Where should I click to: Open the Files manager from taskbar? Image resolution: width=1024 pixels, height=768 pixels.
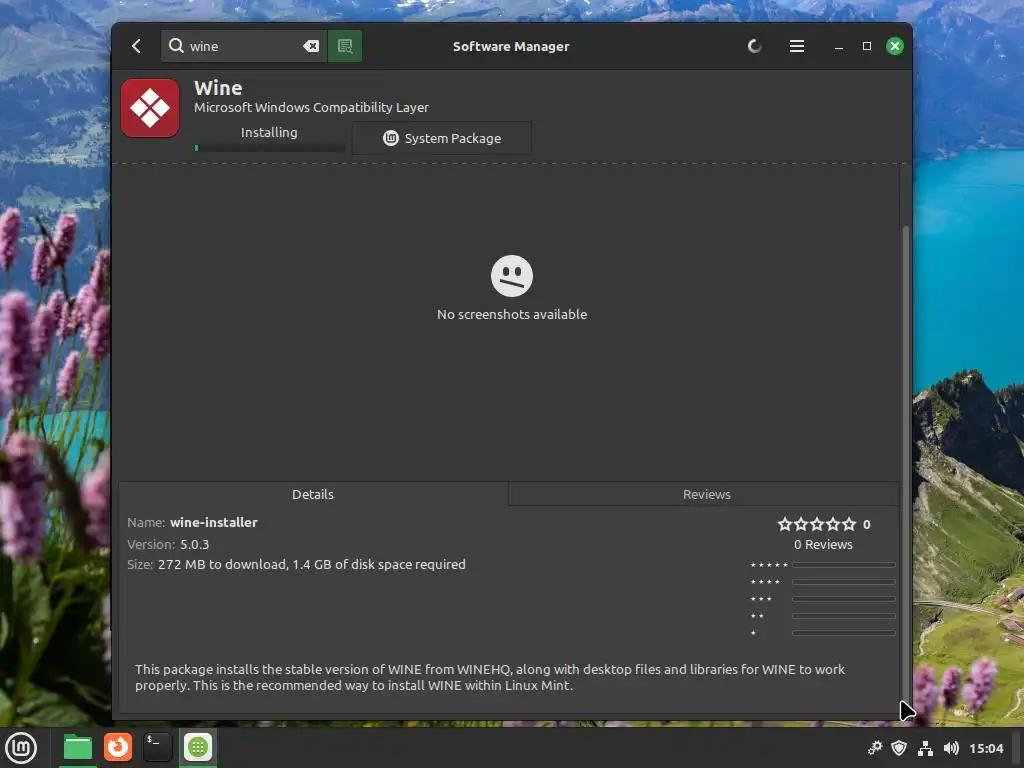point(77,748)
